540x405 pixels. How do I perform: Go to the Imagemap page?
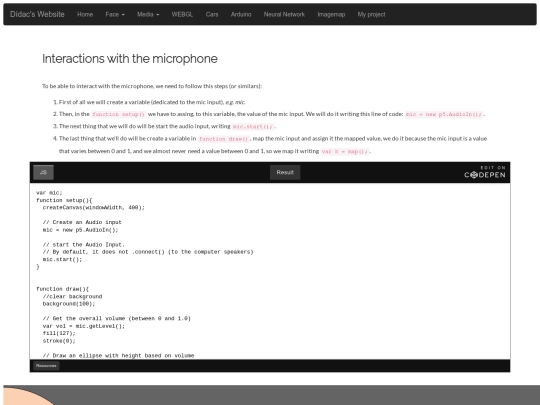pyautogui.click(x=331, y=14)
